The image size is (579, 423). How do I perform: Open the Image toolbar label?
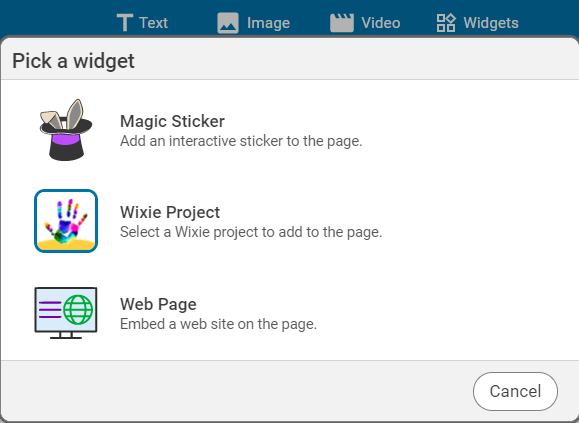pyautogui.click(x=268, y=23)
